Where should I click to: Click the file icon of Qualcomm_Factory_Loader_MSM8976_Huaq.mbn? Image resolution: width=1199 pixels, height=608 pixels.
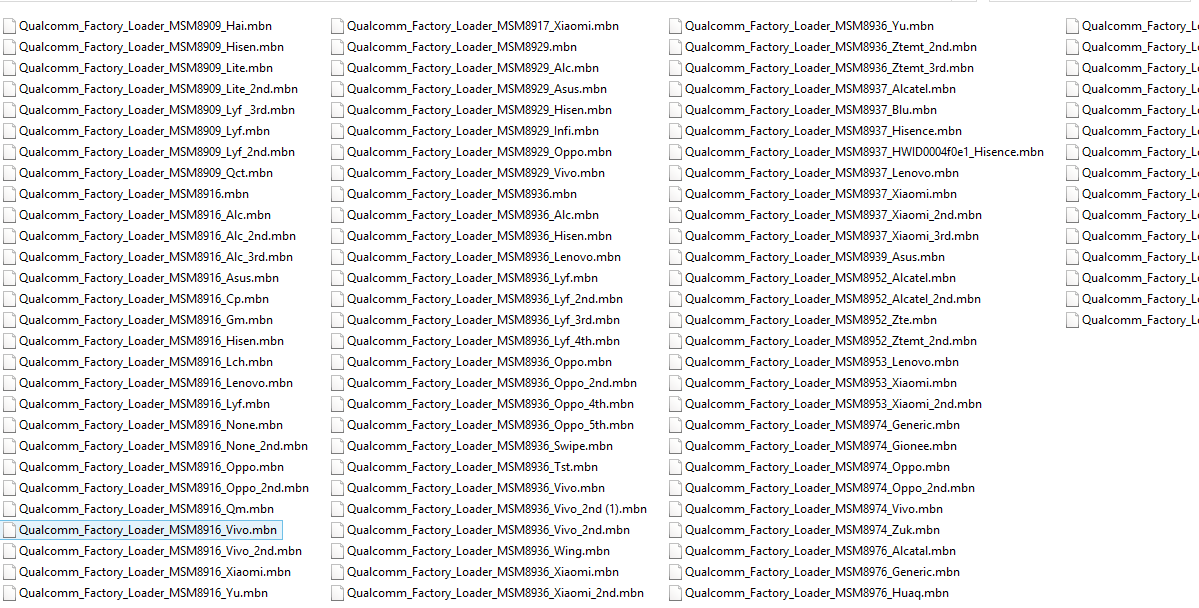[675, 592]
